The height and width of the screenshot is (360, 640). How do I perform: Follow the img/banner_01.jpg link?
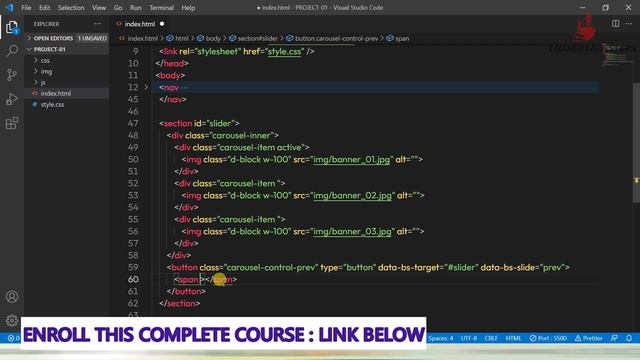pos(351,160)
